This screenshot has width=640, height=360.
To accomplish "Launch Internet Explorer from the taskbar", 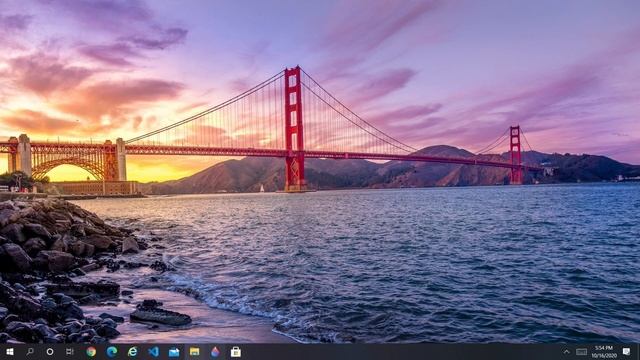I will pyautogui.click(x=133, y=351).
